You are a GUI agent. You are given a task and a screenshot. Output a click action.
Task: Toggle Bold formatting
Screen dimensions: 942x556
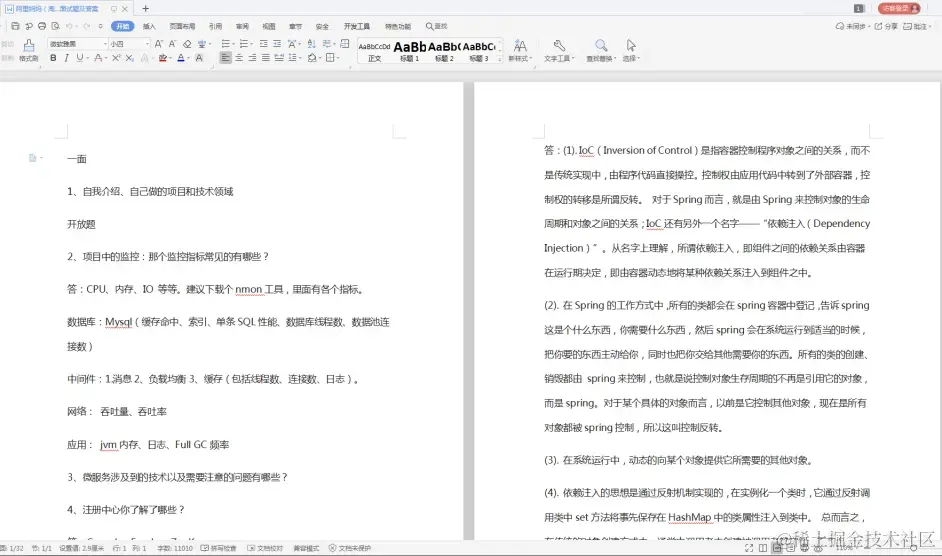tap(53, 58)
